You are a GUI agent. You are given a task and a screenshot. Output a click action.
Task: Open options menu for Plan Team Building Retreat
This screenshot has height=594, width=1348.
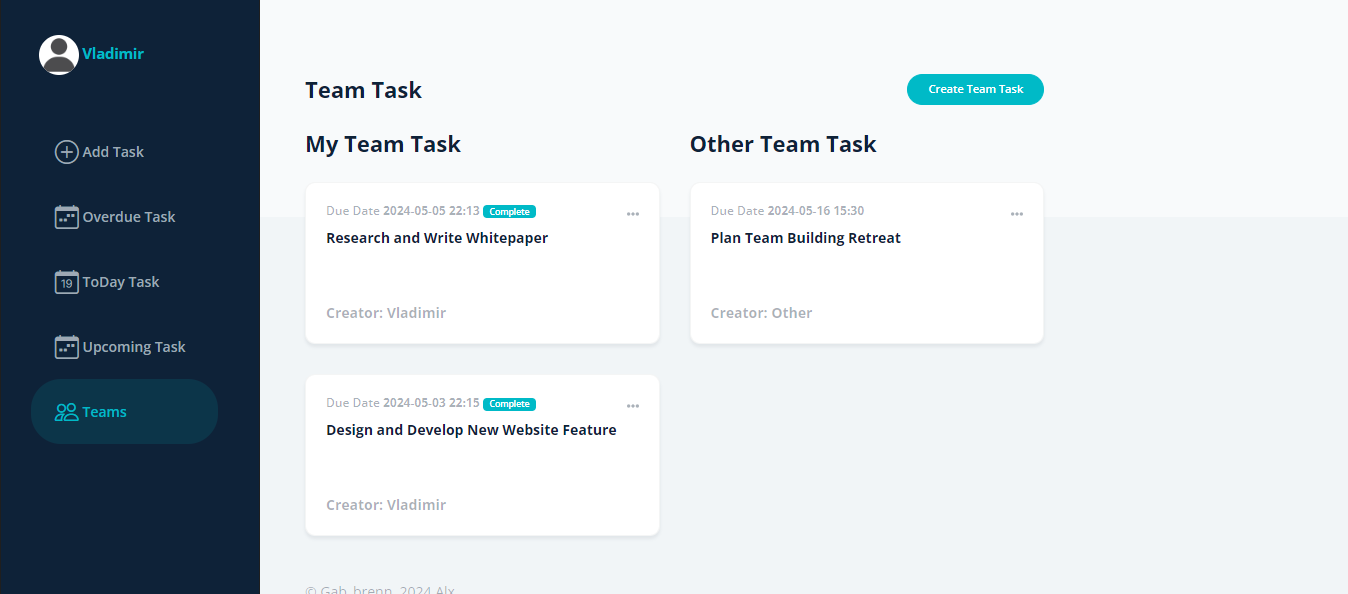(1016, 214)
